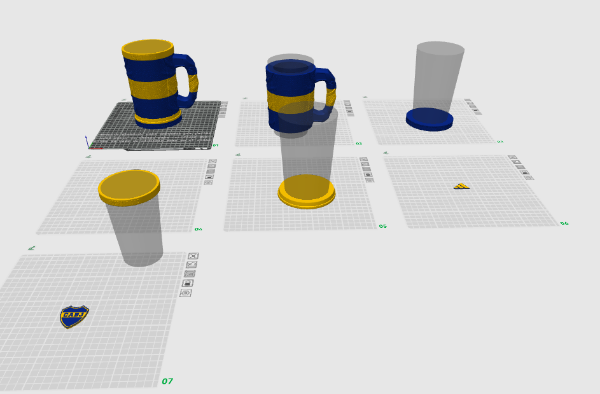Click the auto-orient icon on plate 07
Image resolution: width=600 pixels, height=394 pixels.
[191, 265]
